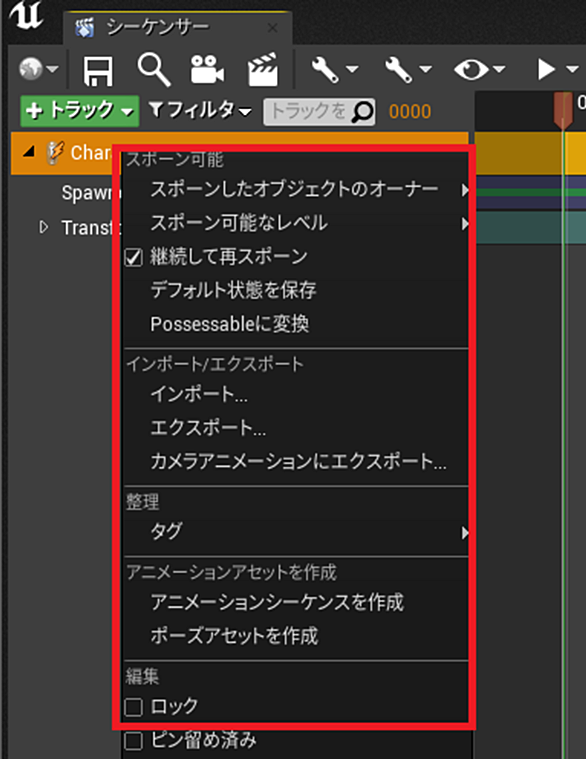Open スポーン可能なレベル submenu
Screen dimensions: 586x759
pyautogui.click(x=296, y=223)
